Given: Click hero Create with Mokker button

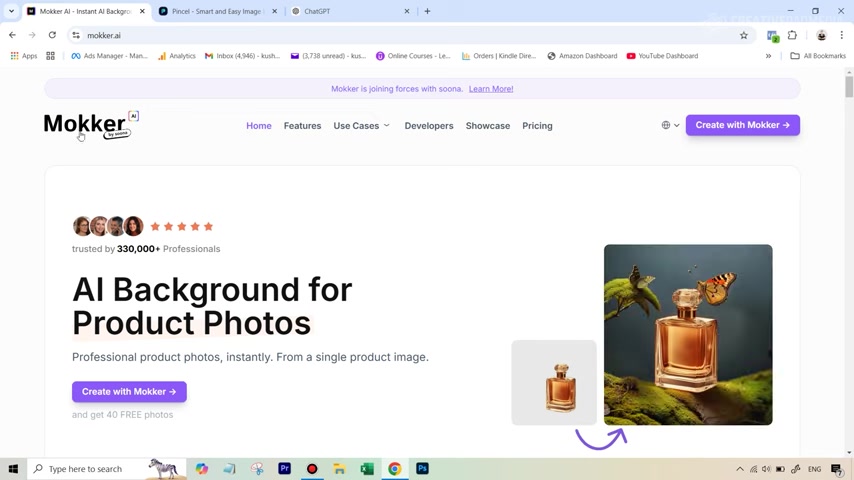Looking at the screenshot, I should (x=129, y=392).
